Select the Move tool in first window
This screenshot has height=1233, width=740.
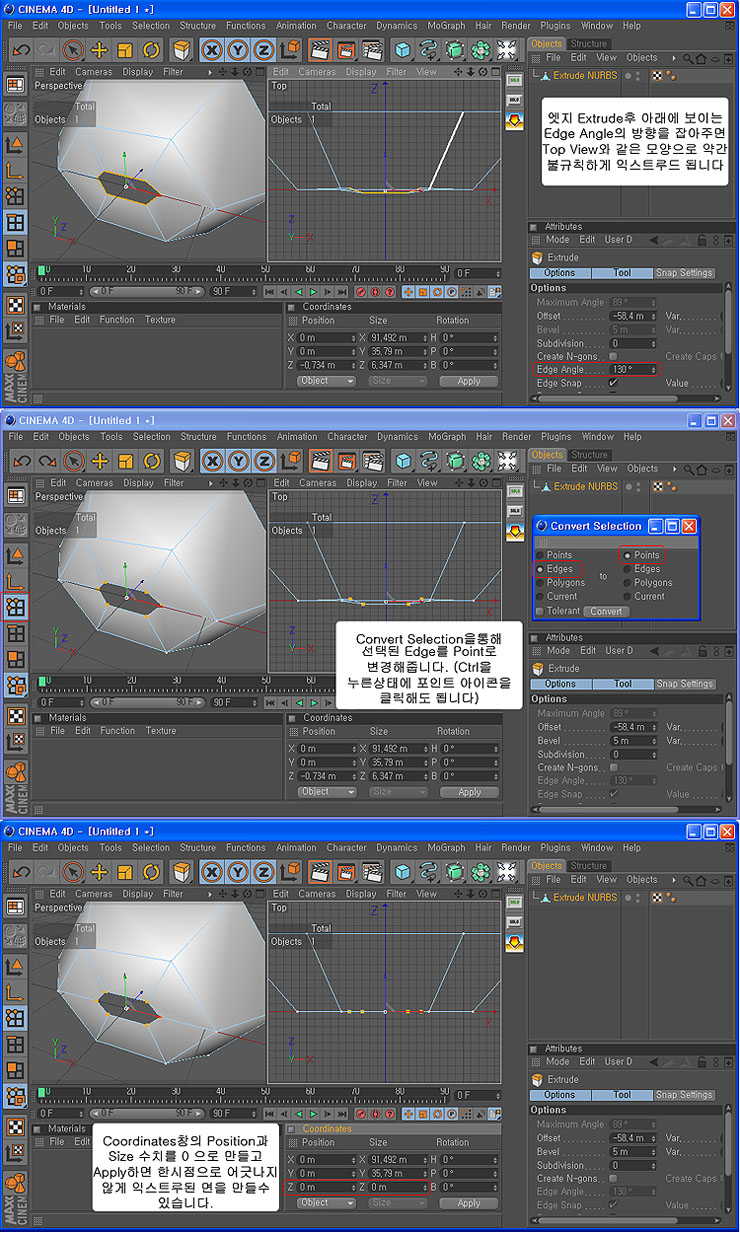tap(99, 49)
